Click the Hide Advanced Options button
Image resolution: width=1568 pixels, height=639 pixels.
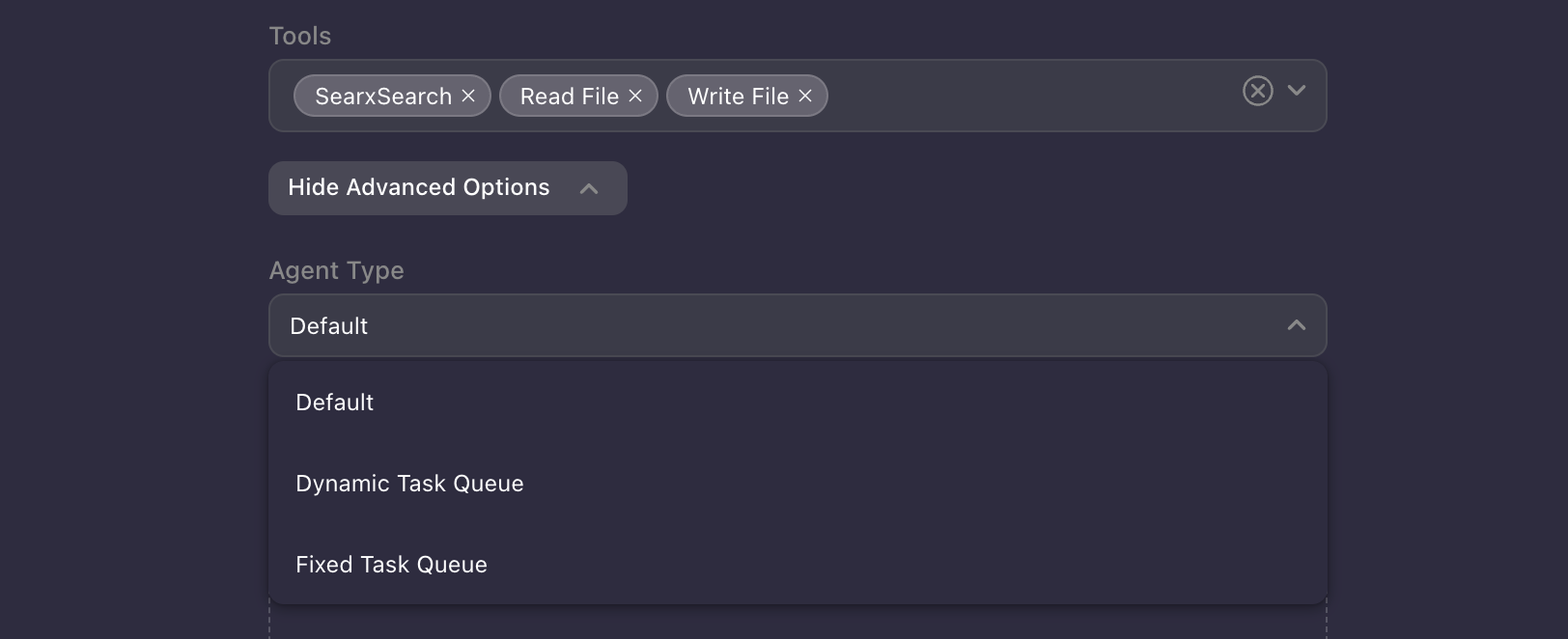point(419,188)
